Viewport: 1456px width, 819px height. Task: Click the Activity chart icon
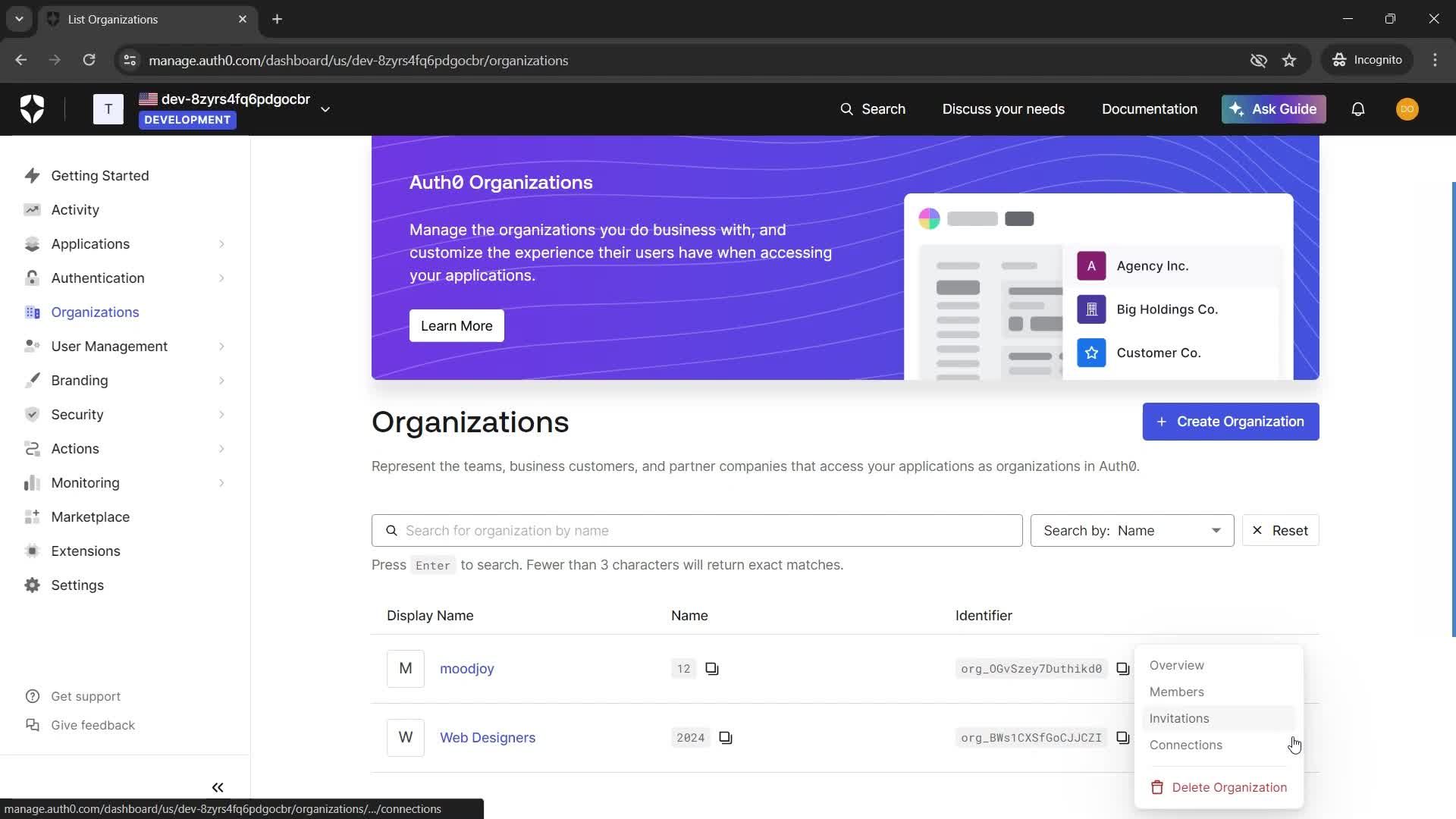coord(32,210)
